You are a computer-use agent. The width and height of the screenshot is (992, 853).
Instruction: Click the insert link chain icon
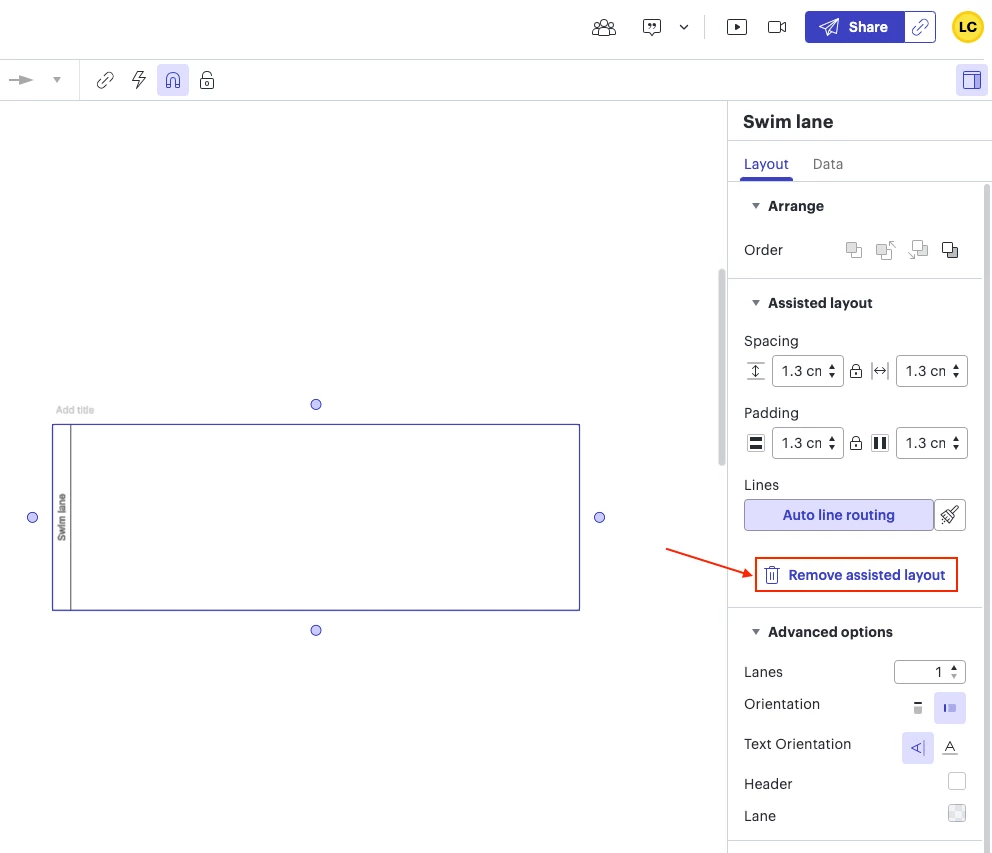(x=105, y=80)
